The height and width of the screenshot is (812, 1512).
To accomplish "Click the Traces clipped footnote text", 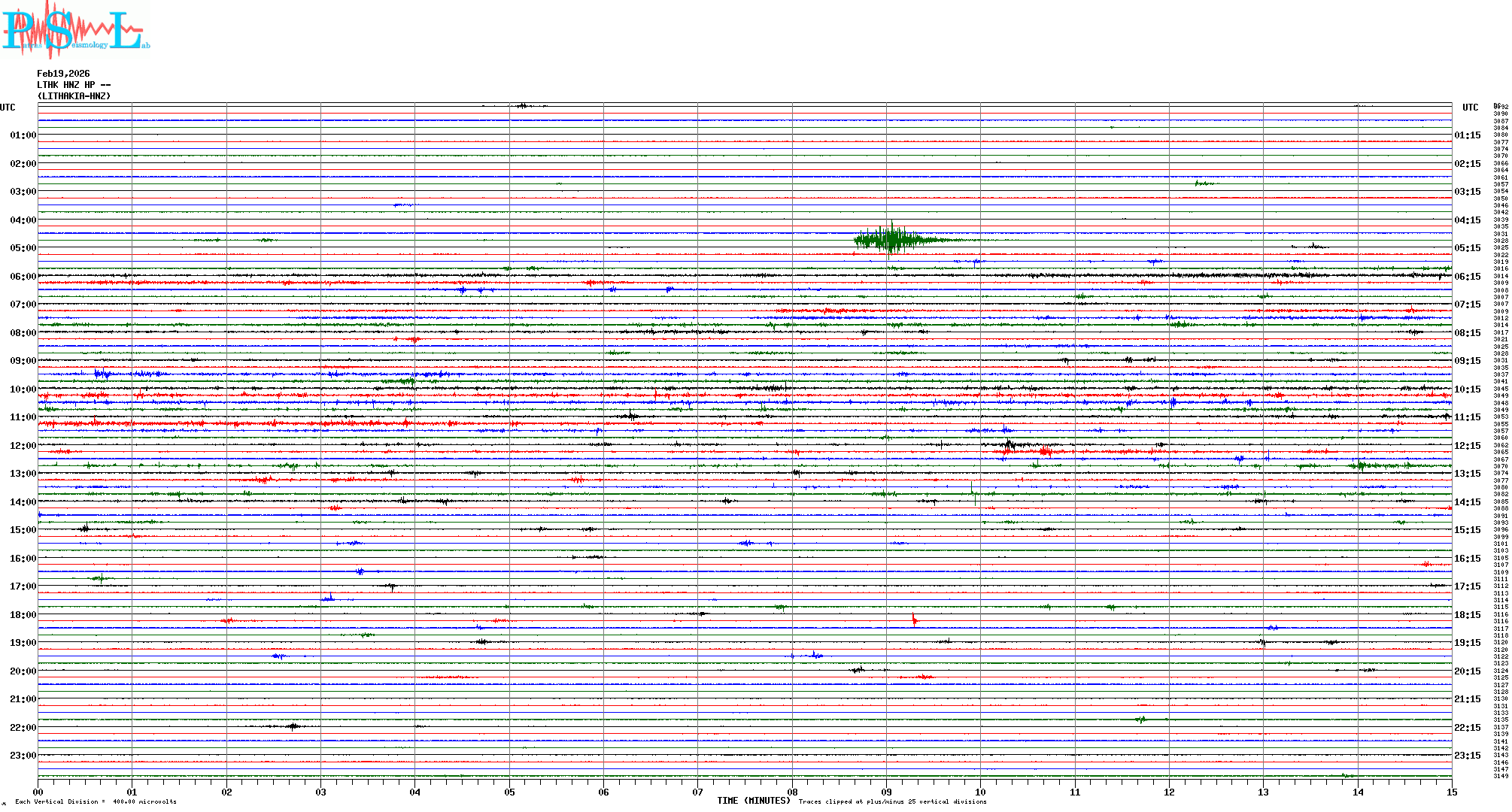I will 892,801.
